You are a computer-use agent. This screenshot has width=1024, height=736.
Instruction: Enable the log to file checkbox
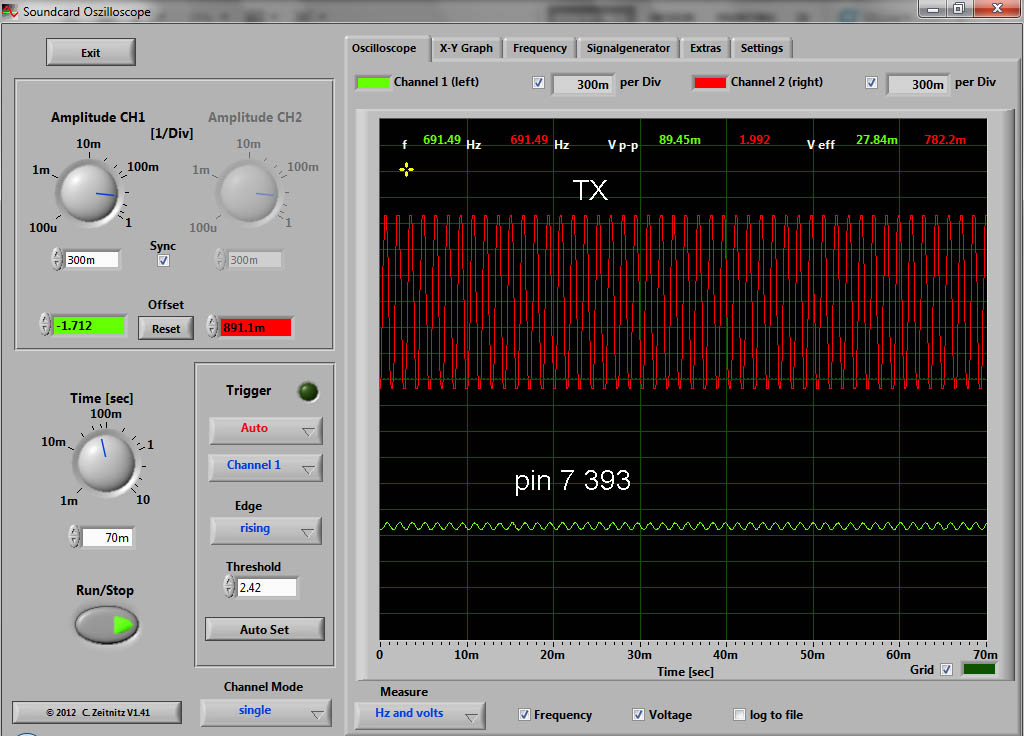(x=739, y=715)
